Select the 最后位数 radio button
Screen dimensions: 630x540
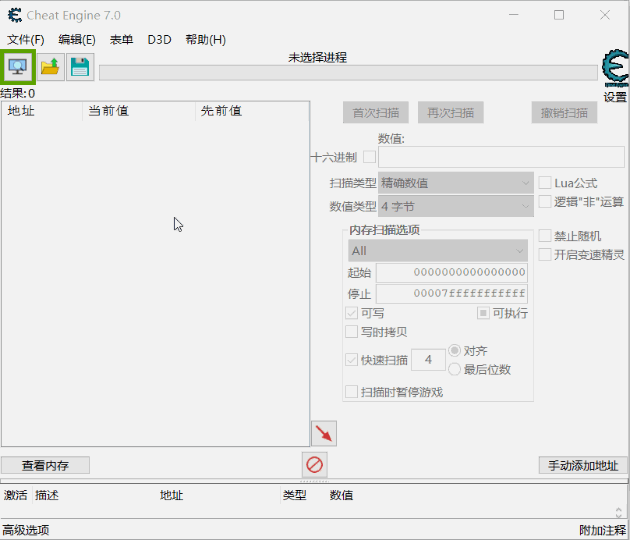point(454,369)
